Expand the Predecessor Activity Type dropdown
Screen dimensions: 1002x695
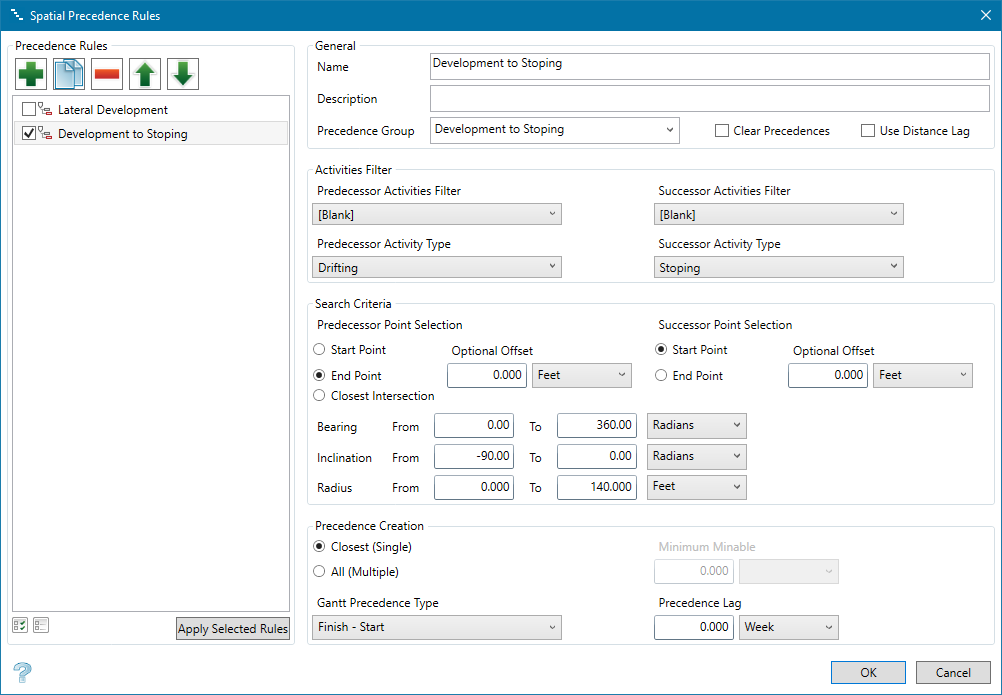[437, 267]
